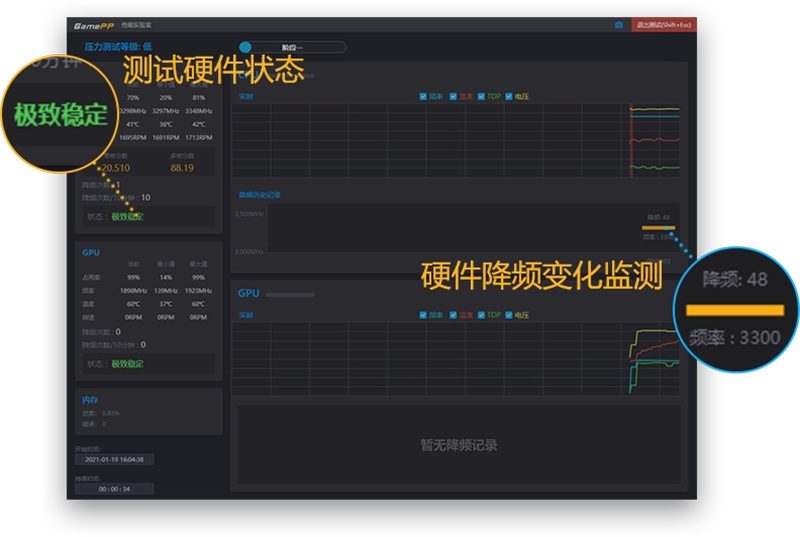
Task: Select the 实时 tab in upper chart
Action: pyautogui.click(x=246, y=97)
